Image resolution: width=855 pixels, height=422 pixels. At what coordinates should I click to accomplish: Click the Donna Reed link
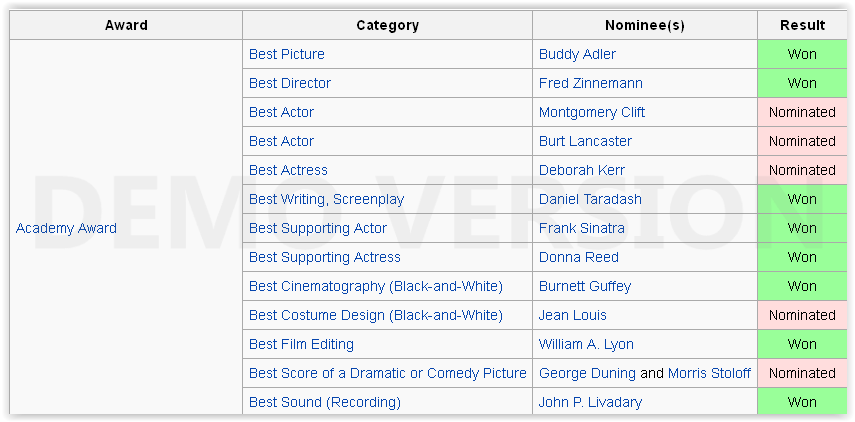[x=579, y=257]
